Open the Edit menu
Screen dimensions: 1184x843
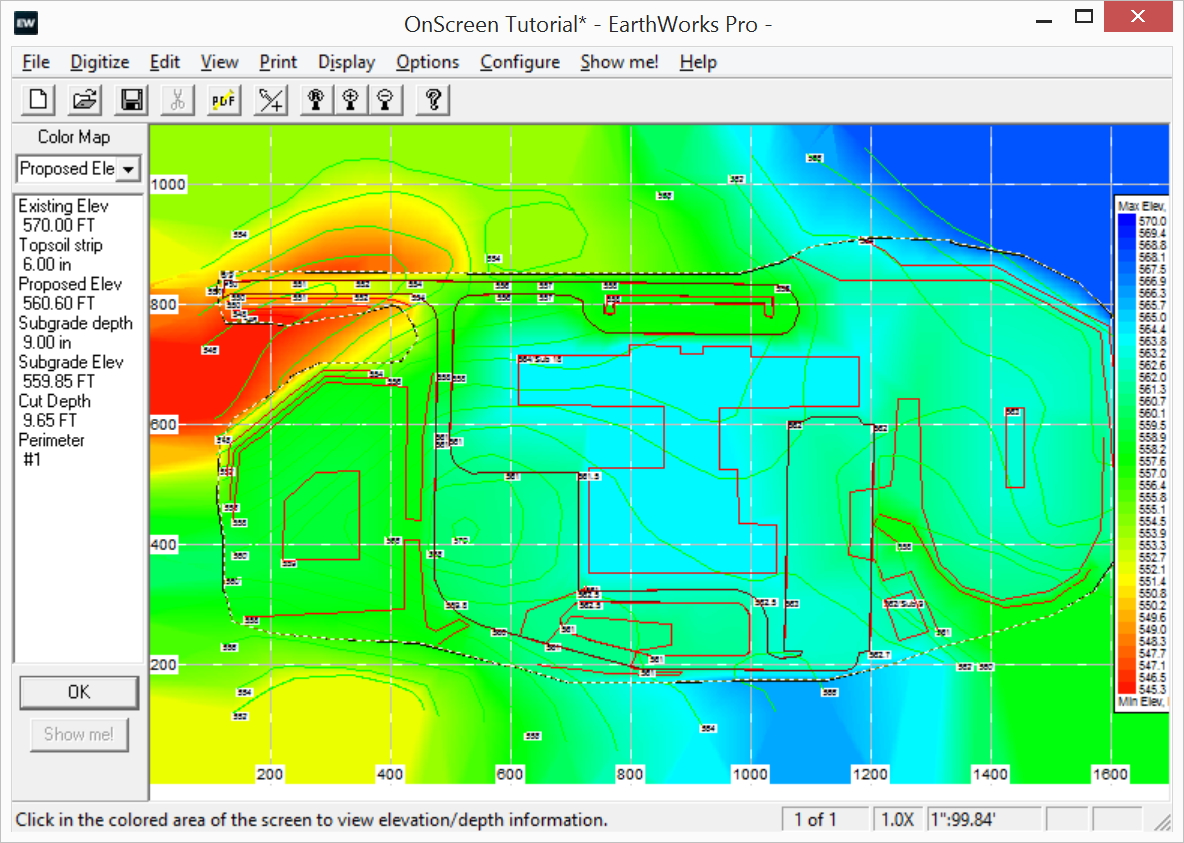click(x=164, y=62)
